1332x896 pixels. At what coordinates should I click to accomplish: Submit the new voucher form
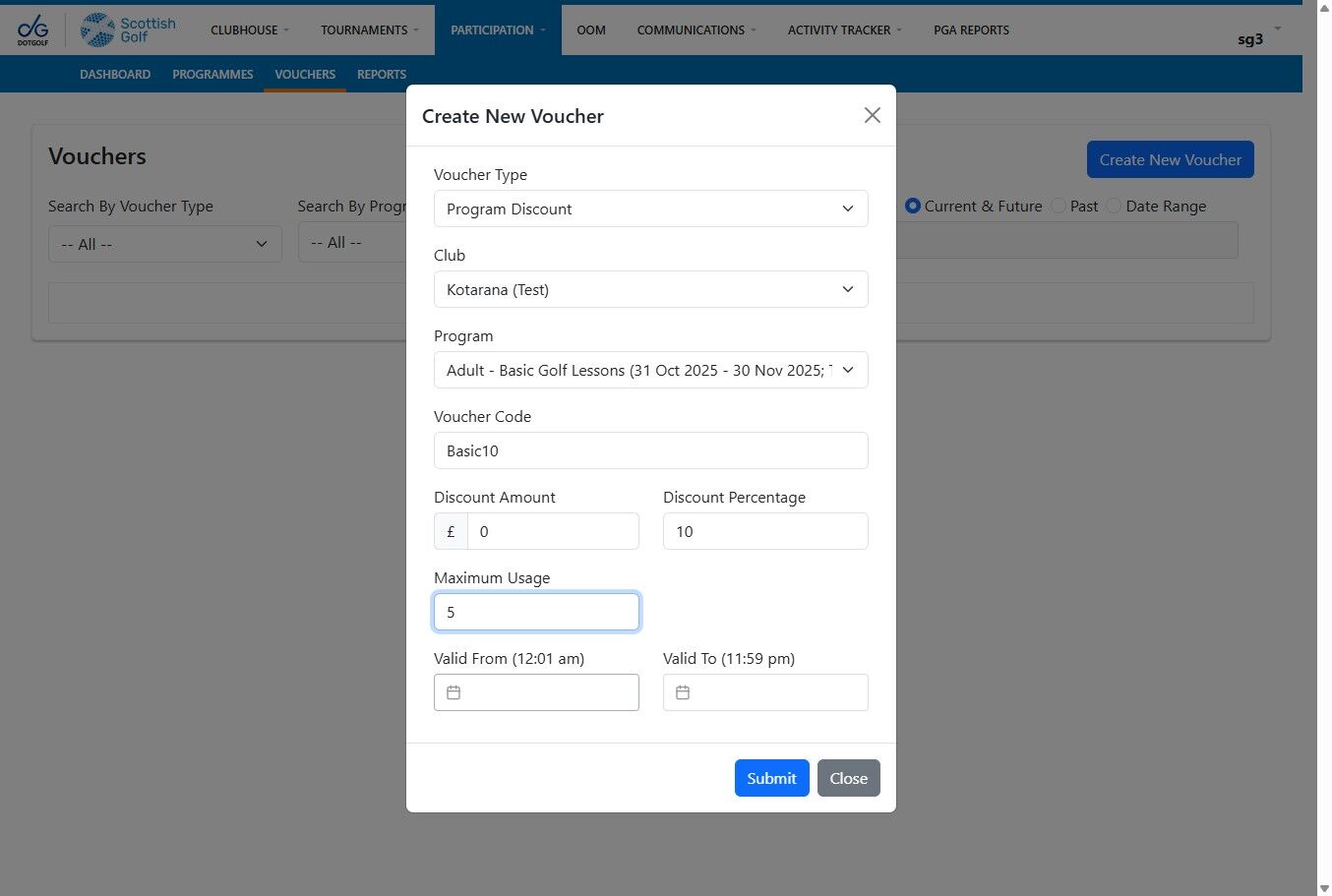772,778
